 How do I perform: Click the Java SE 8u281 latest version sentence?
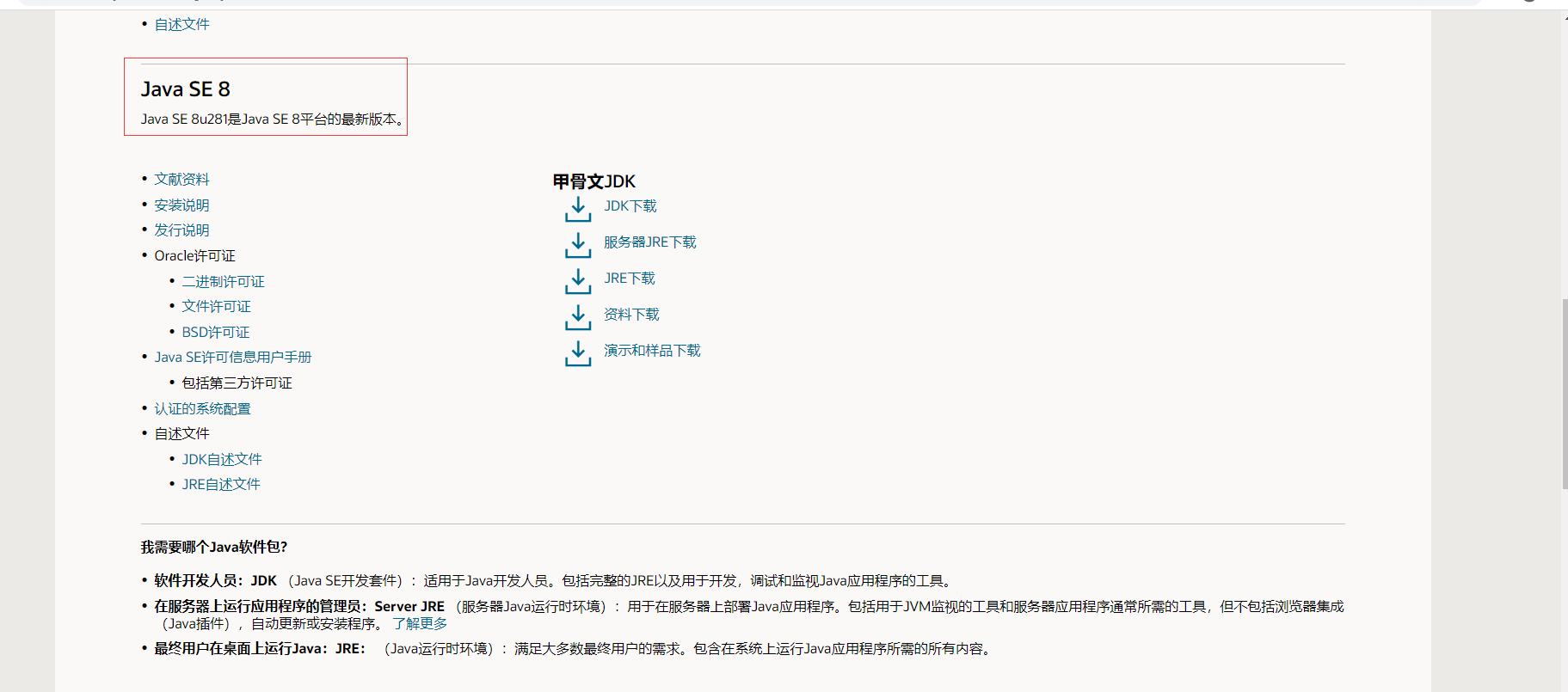pyautogui.click(x=273, y=119)
